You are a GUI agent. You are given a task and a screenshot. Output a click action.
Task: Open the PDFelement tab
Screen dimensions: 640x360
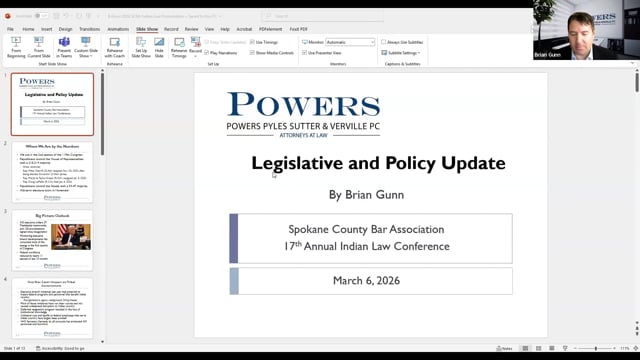point(271,29)
